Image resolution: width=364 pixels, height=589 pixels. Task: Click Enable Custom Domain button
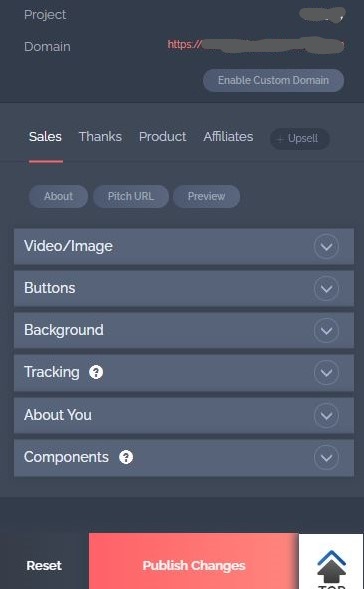(x=273, y=80)
